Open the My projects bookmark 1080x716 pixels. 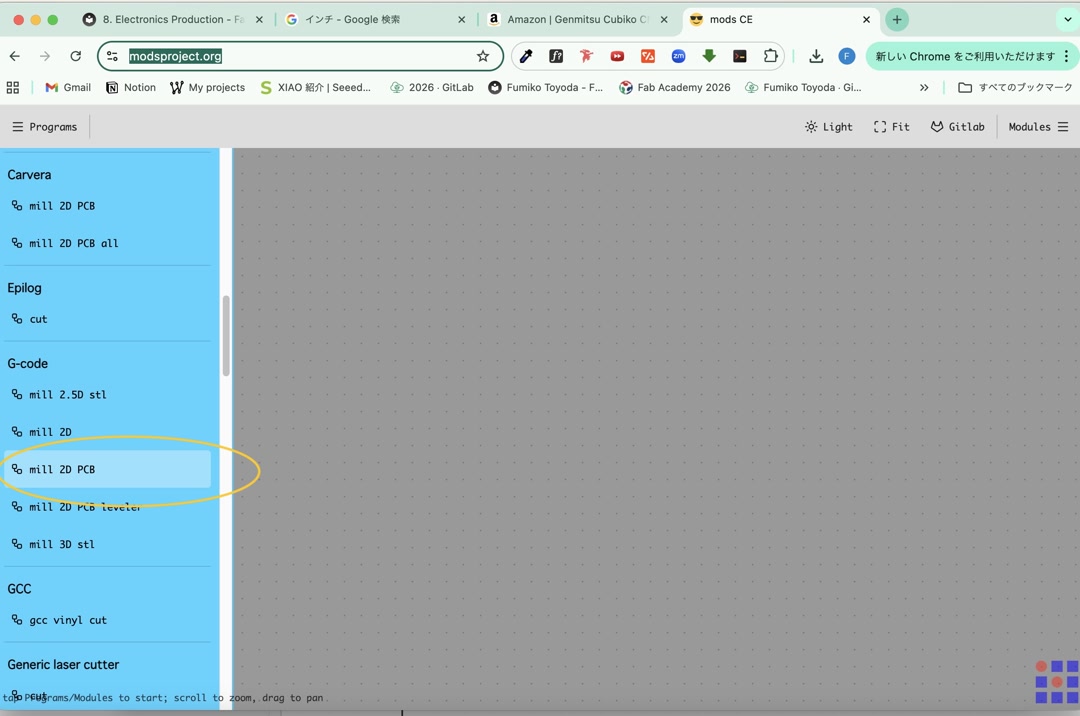coord(207,87)
